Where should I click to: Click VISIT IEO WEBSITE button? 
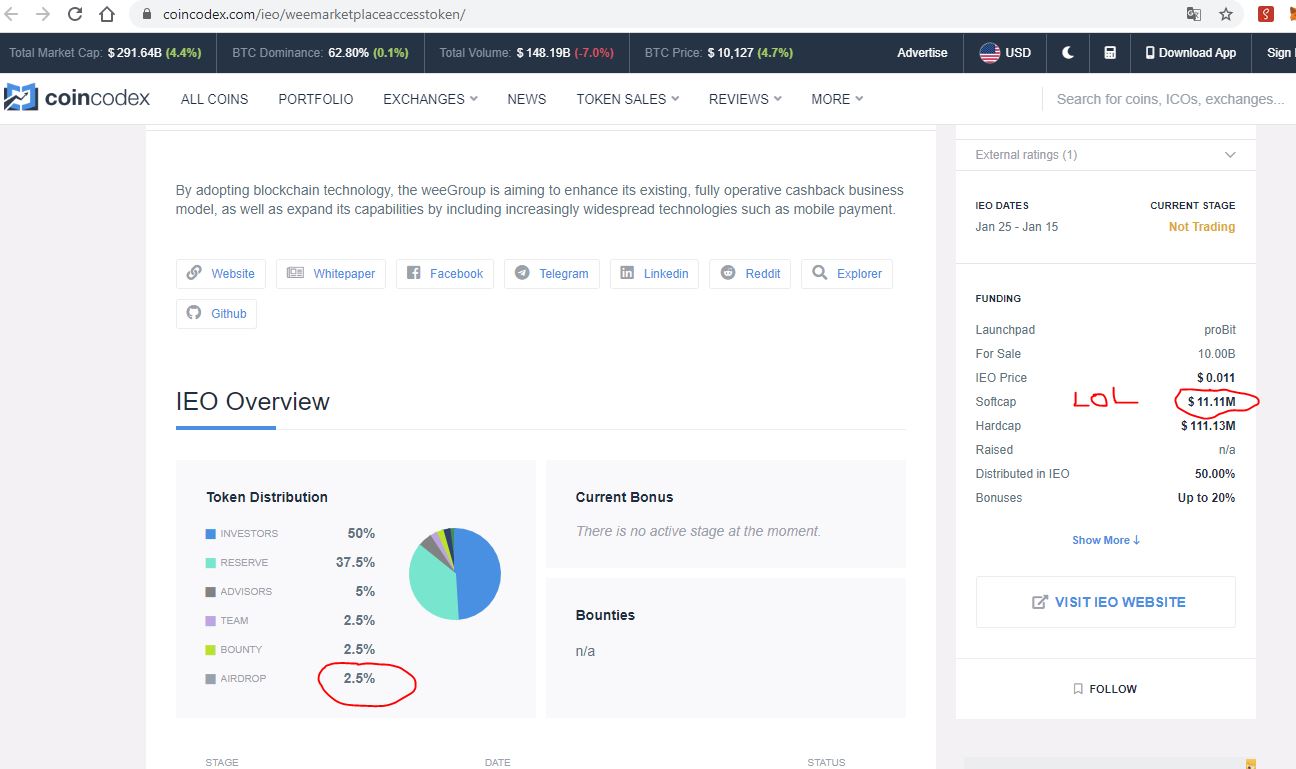pos(1106,602)
